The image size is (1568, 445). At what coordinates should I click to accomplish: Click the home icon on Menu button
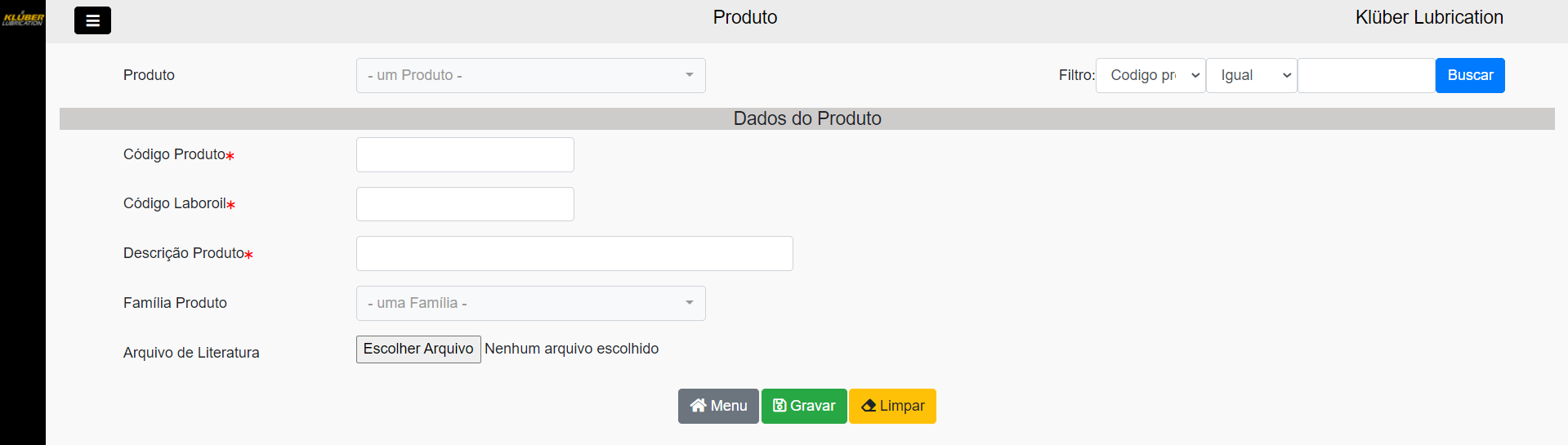click(x=698, y=406)
